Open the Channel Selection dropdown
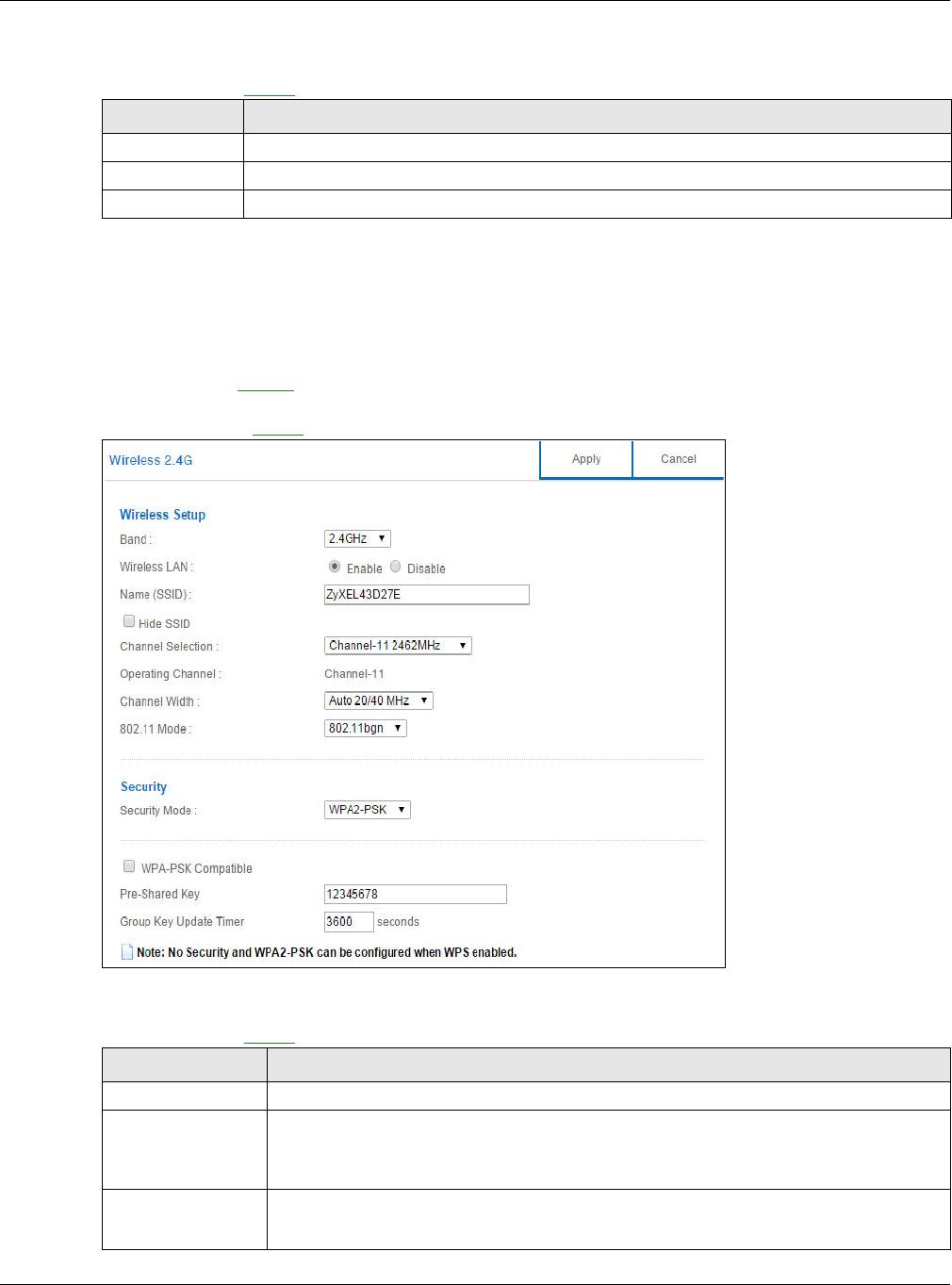The image size is (952, 1285). click(x=398, y=646)
